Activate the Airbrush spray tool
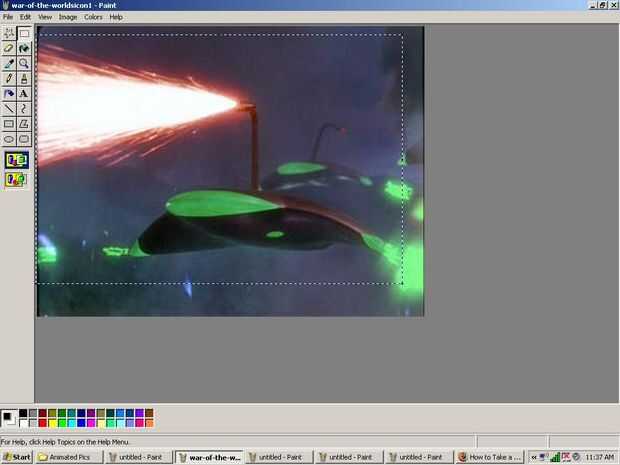620x465 pixels. [x=9, y=94]
